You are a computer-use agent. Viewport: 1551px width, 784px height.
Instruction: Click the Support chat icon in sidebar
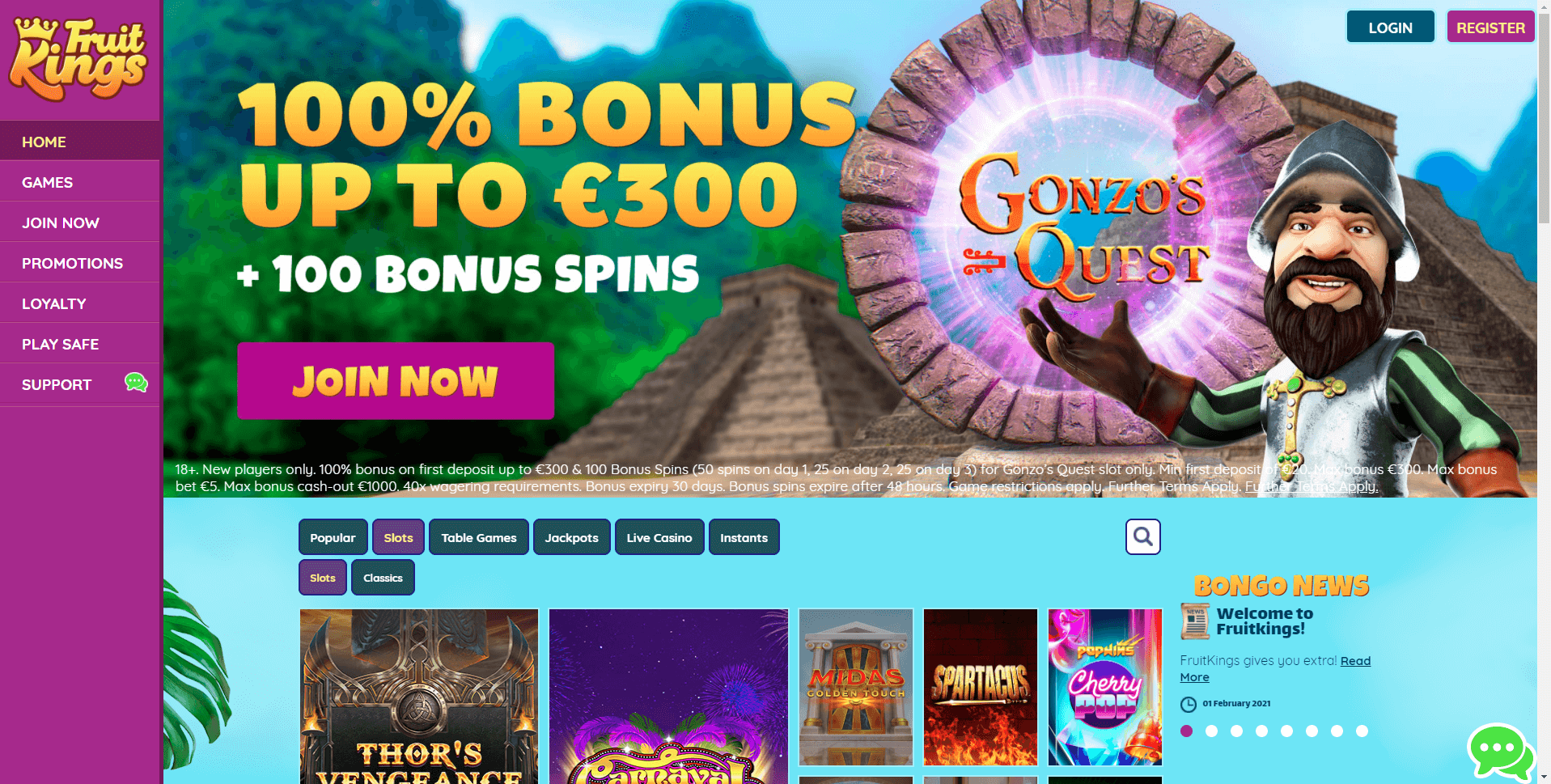pyautogui.click(x=136, y=383)
